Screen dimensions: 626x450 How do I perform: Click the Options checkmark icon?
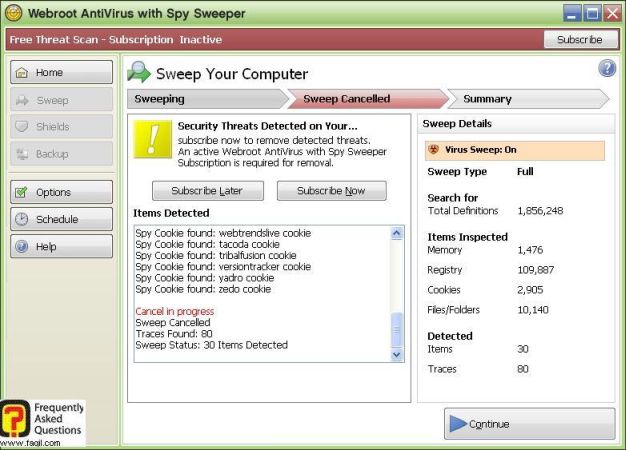[21, 192]
